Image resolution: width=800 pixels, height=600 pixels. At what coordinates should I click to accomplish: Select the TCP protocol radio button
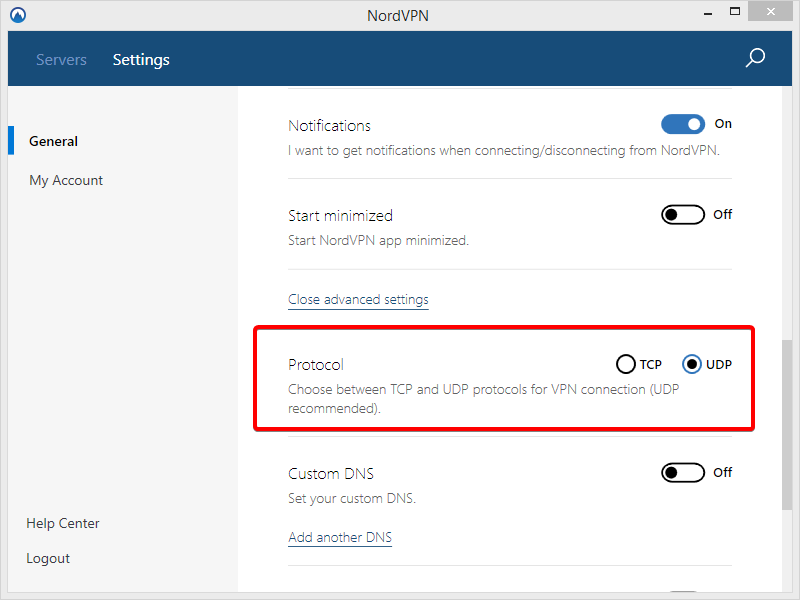click(626, 364)
